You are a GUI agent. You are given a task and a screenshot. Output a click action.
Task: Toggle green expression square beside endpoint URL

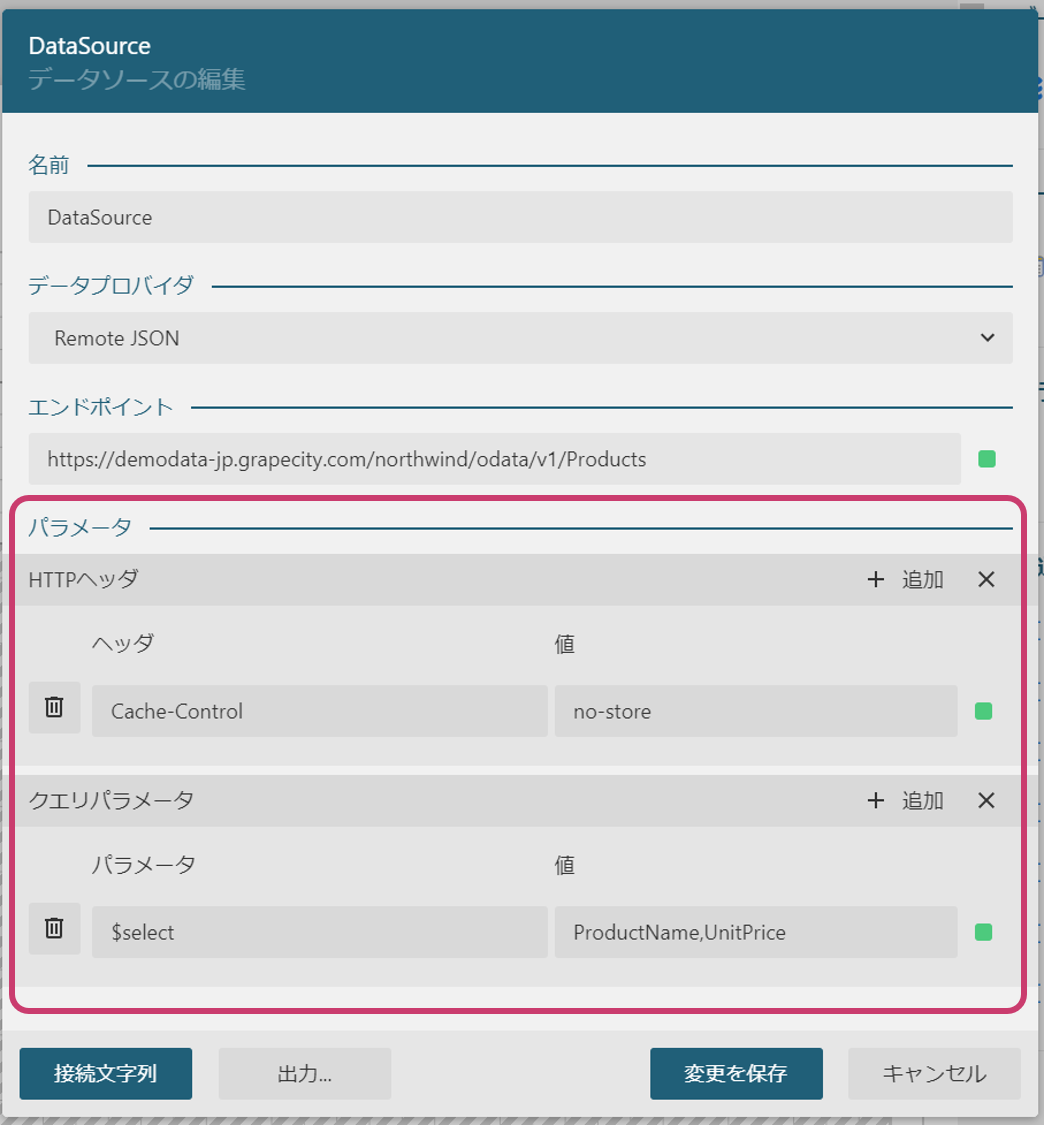click(987, 458)
